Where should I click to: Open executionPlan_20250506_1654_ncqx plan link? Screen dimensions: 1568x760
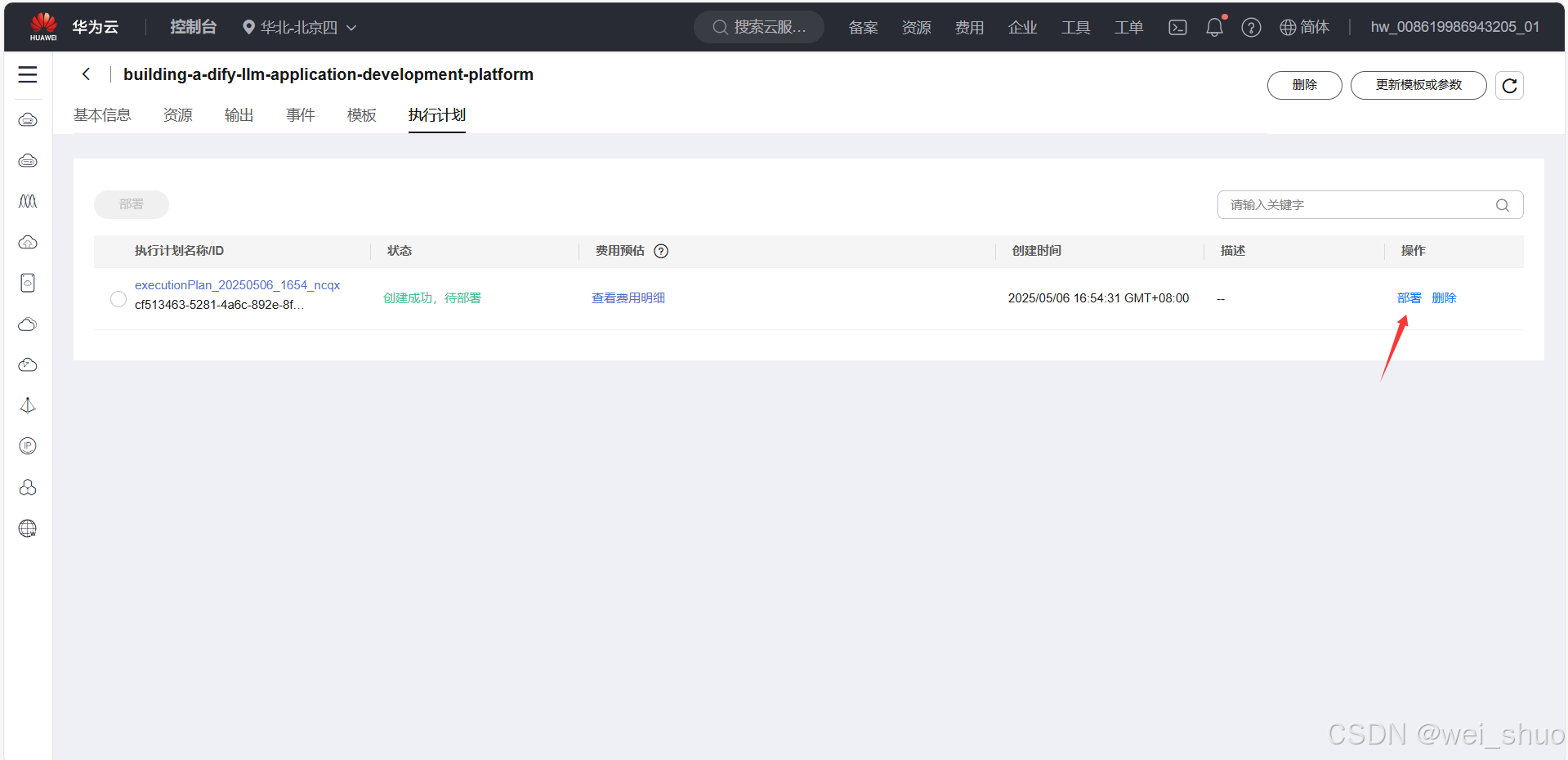pos(237,285)
